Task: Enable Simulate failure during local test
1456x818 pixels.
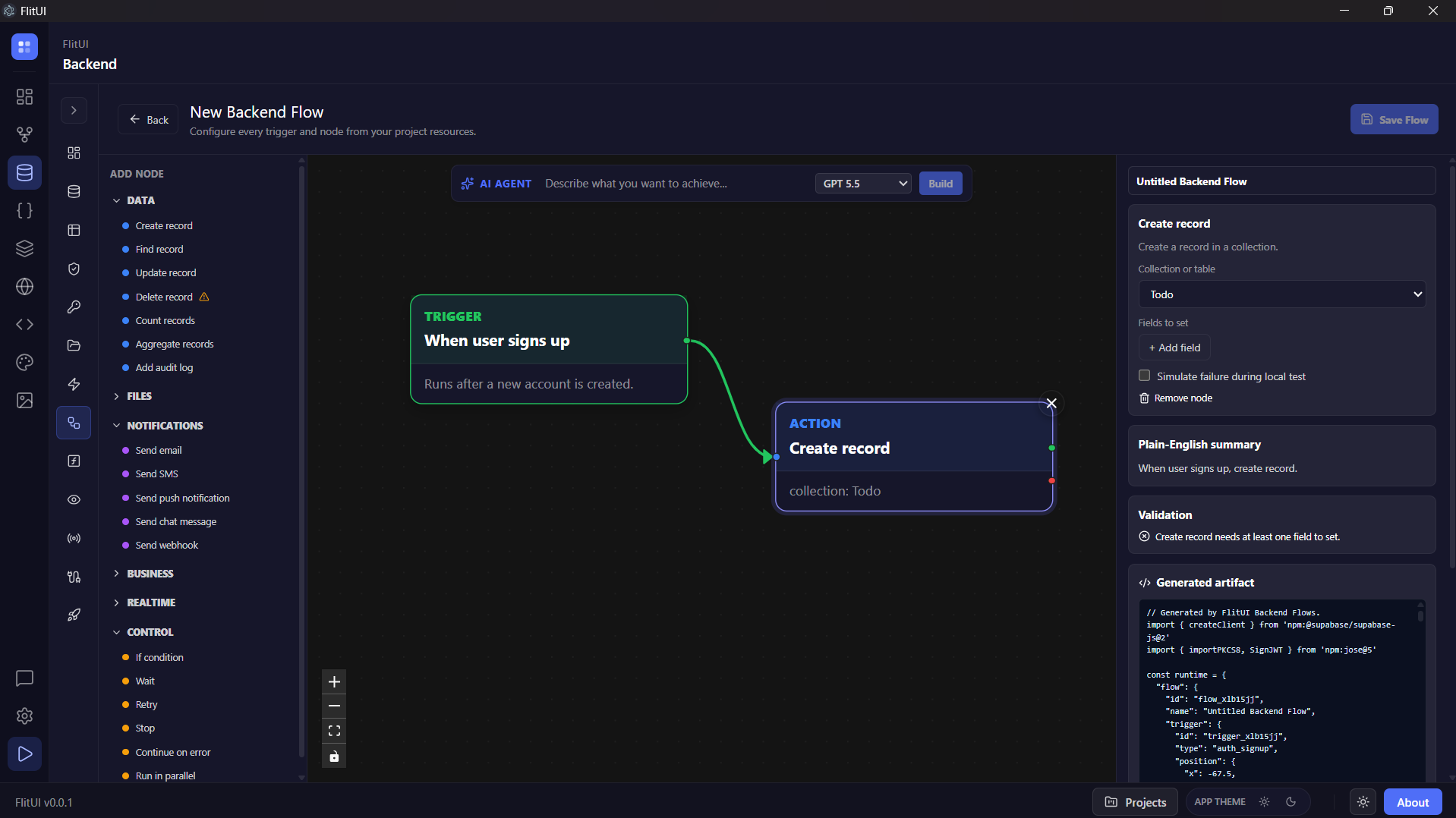Action: point(1144,376)
